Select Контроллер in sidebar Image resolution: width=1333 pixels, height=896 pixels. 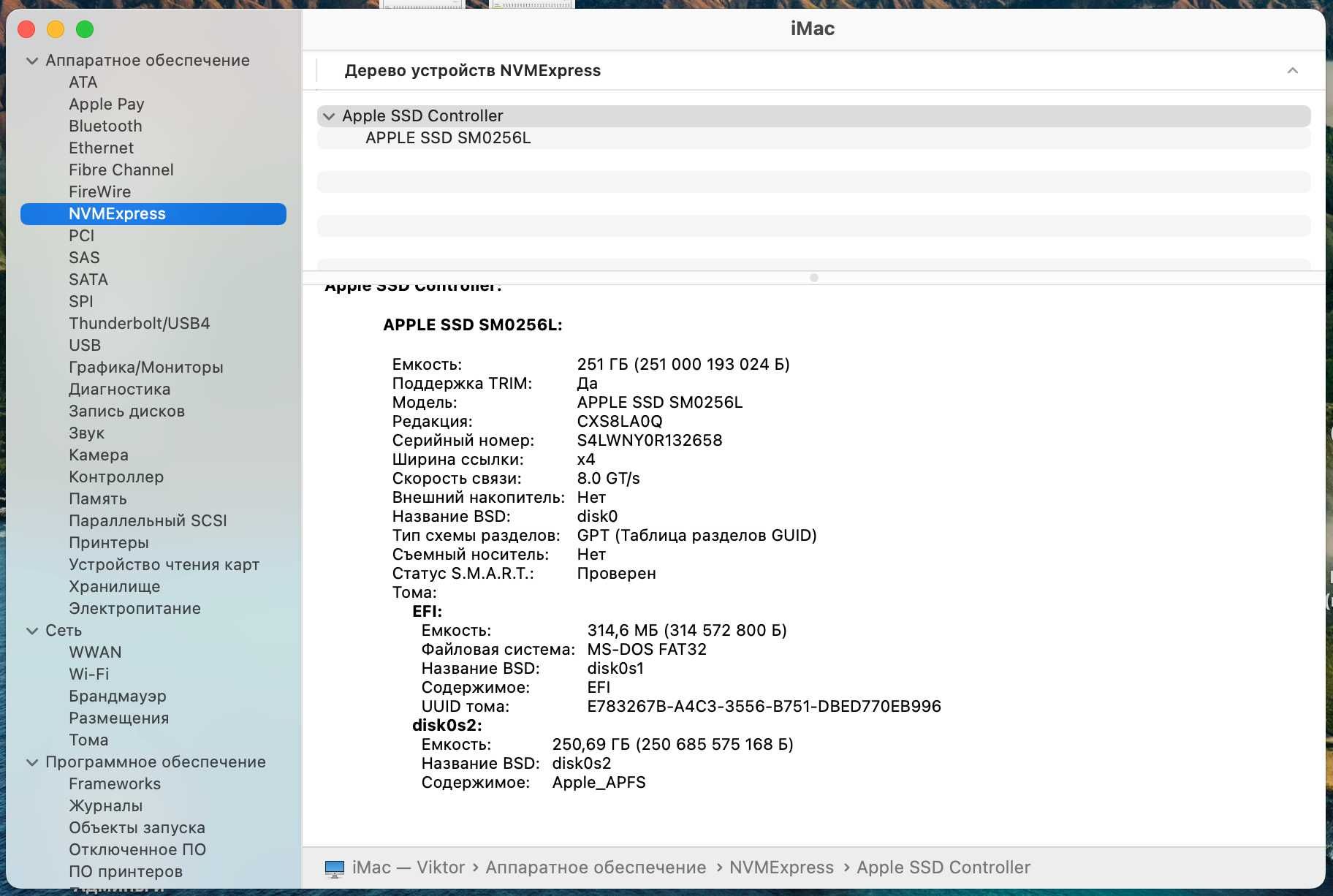116,477
